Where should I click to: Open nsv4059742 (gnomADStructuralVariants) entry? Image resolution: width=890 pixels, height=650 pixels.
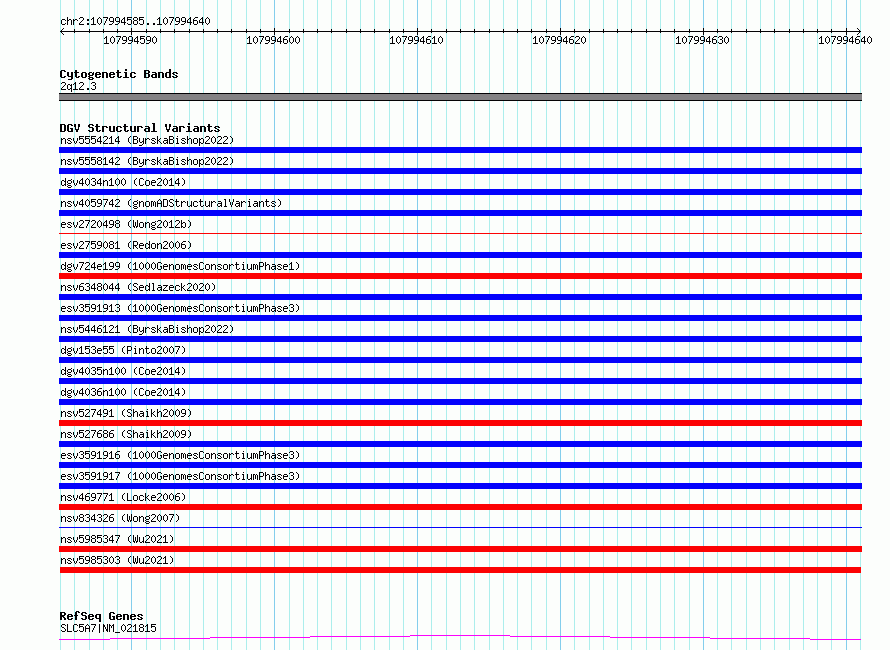[170, 203]
